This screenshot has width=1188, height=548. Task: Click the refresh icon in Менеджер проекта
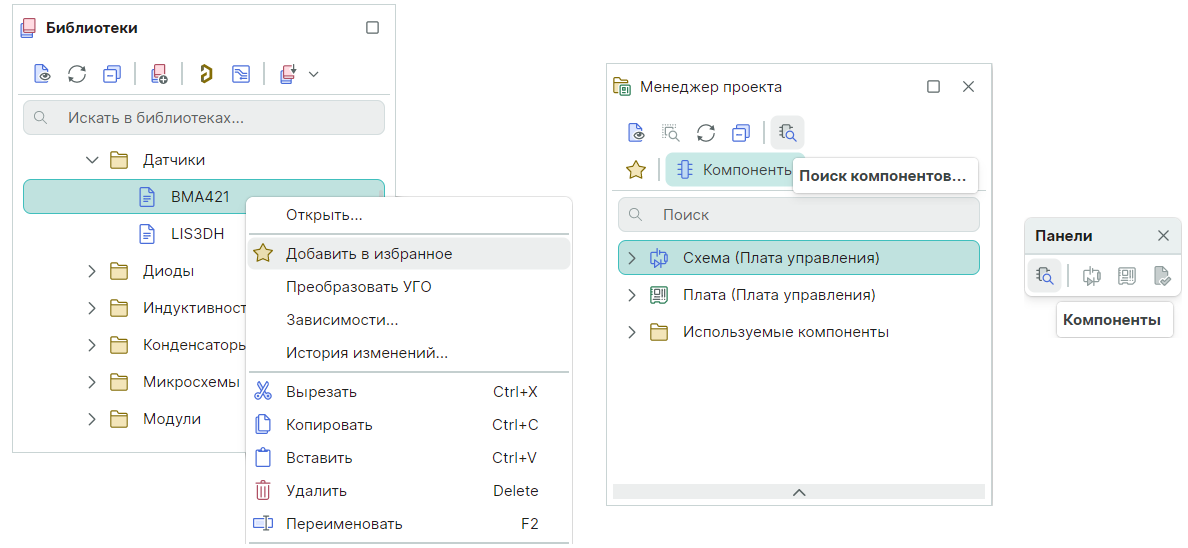706,132
